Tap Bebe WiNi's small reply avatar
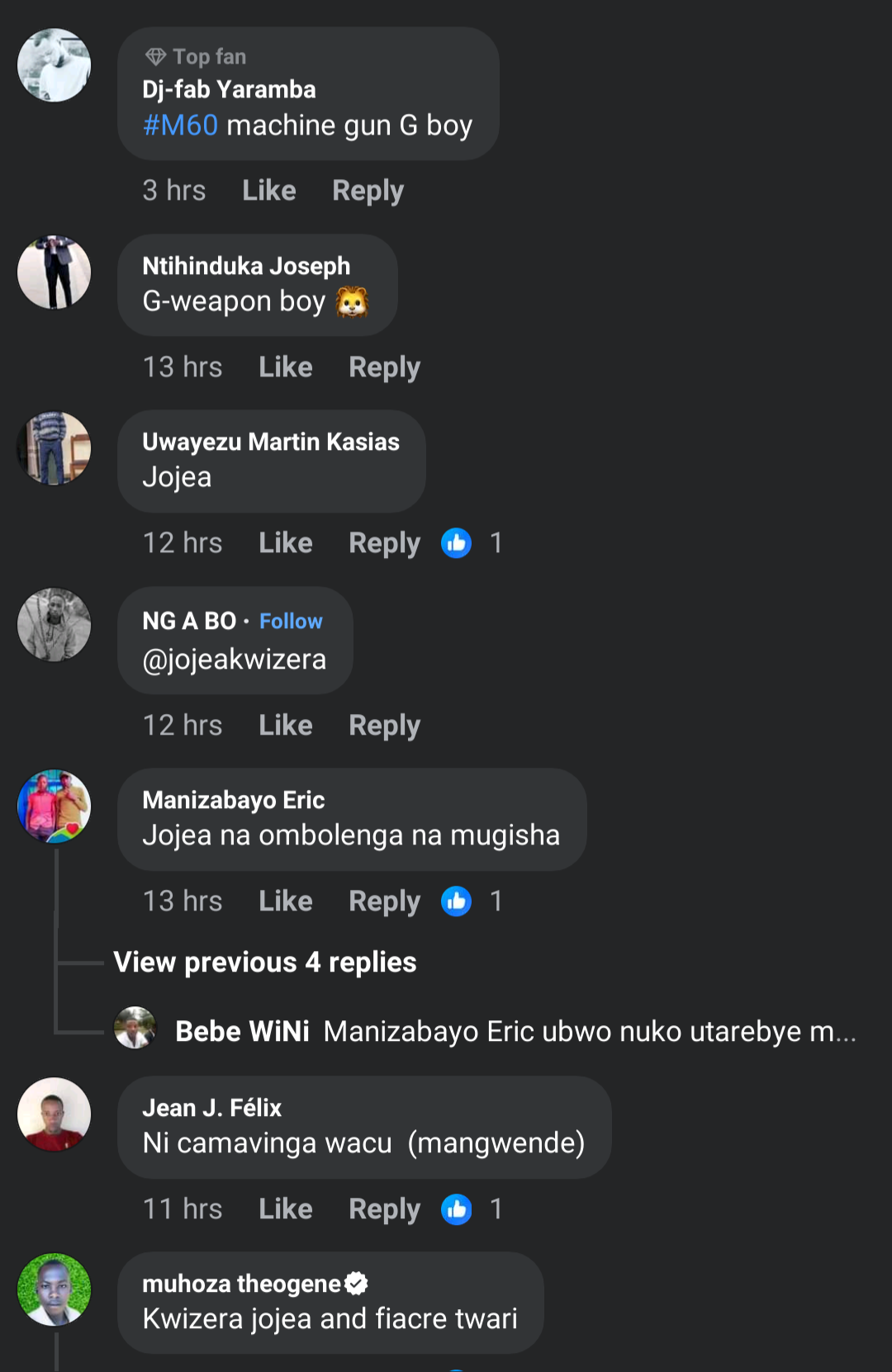Image resolution: width=892 pixels, height=1372 pixels. 135,1029
